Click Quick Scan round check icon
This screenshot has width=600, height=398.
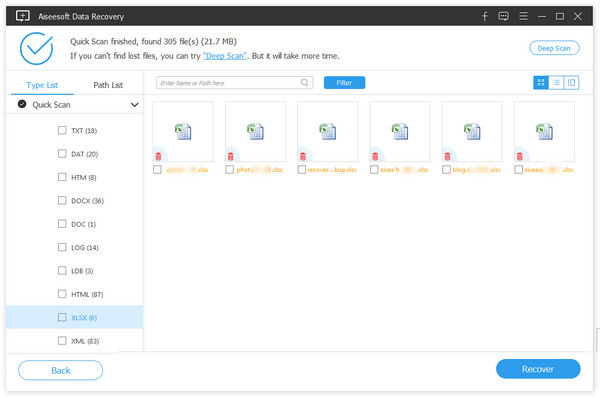22,104
